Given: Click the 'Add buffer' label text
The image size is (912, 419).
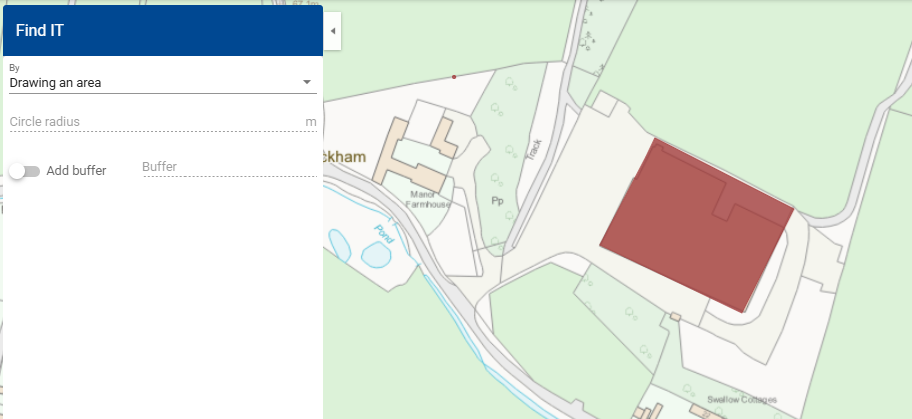Looking at the screenshot, I should [76, 171].
